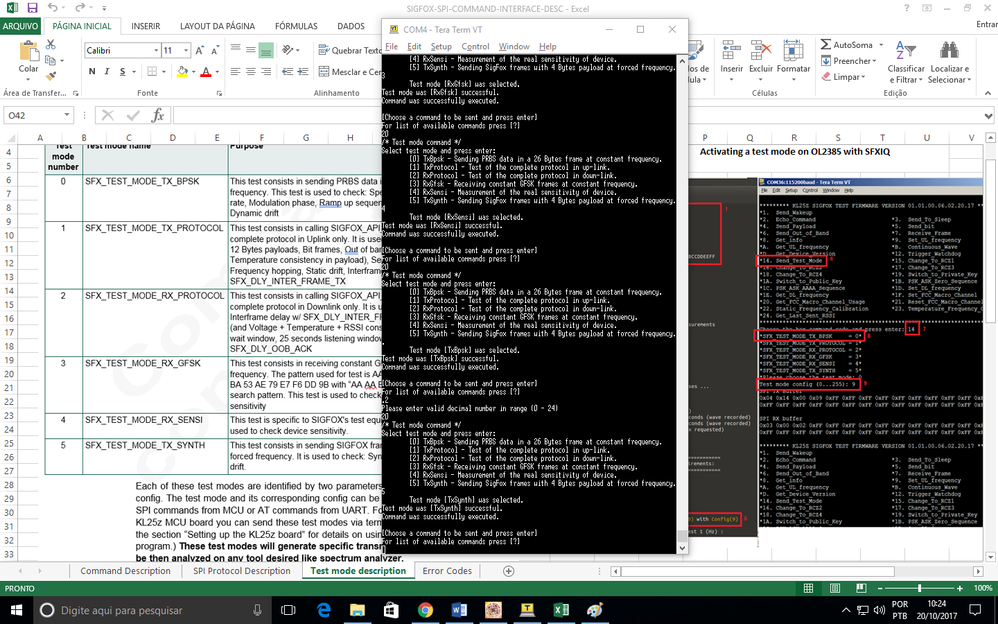Click Excluir cells button
Screen dimensions: 998x624
[x=761, y=61]
